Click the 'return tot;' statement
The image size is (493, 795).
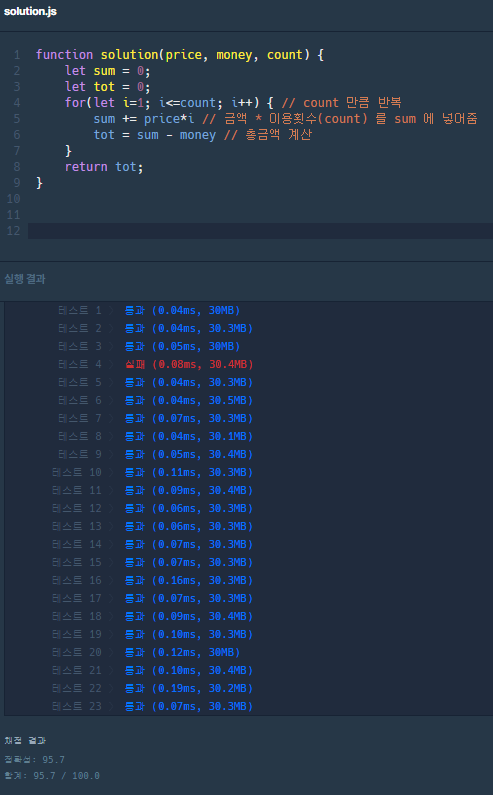[104, 167]
